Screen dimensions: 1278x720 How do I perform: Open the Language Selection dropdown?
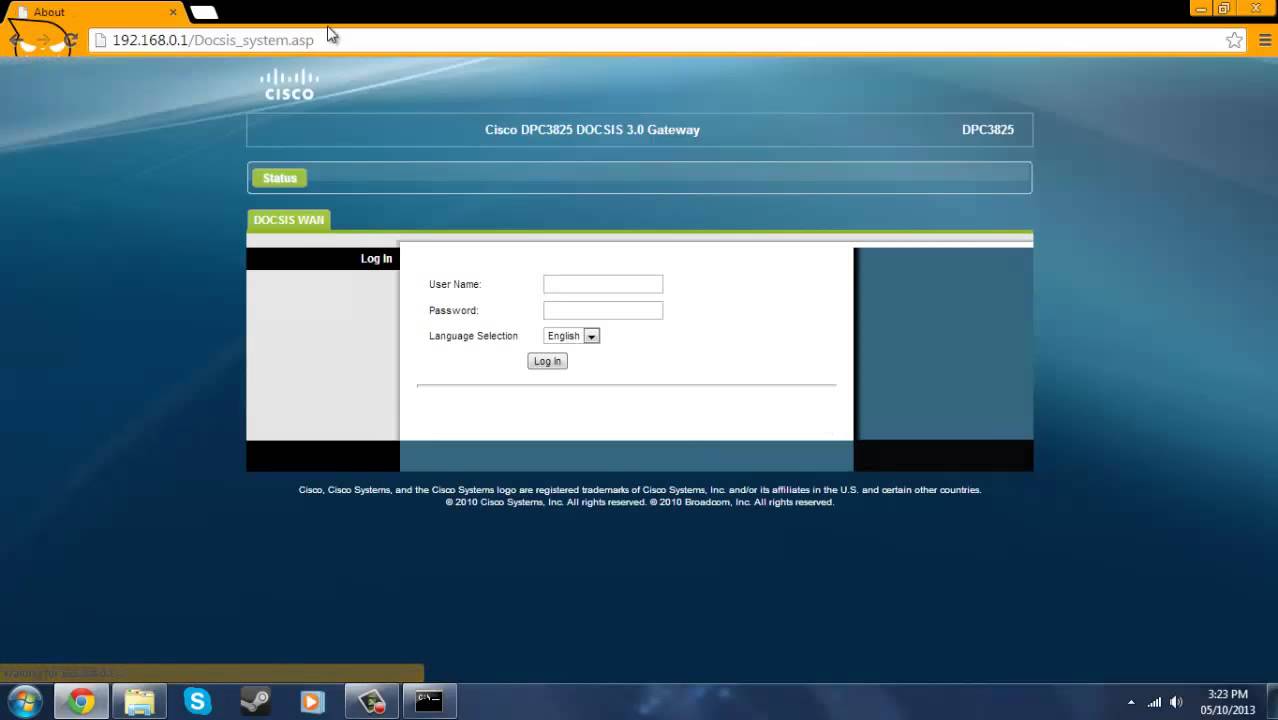click(x=571, y=336)
